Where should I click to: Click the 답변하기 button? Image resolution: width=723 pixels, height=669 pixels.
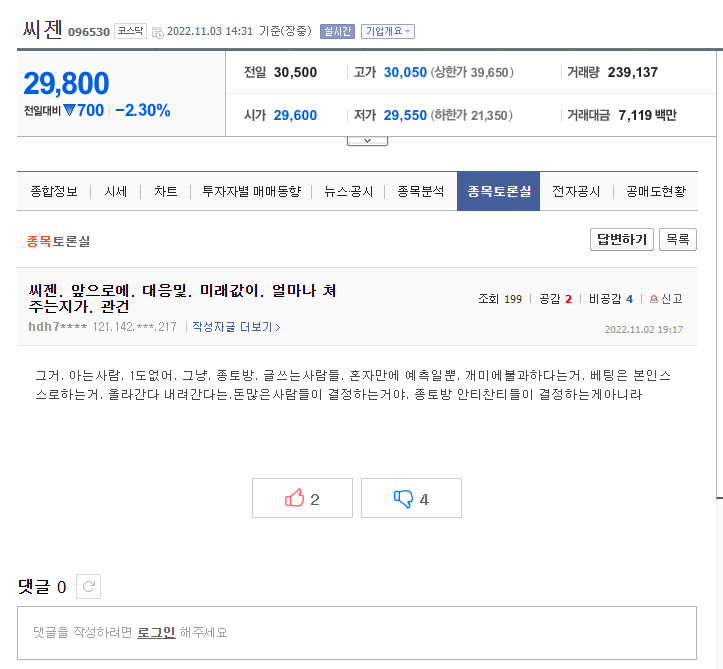[x=622, y=239]
